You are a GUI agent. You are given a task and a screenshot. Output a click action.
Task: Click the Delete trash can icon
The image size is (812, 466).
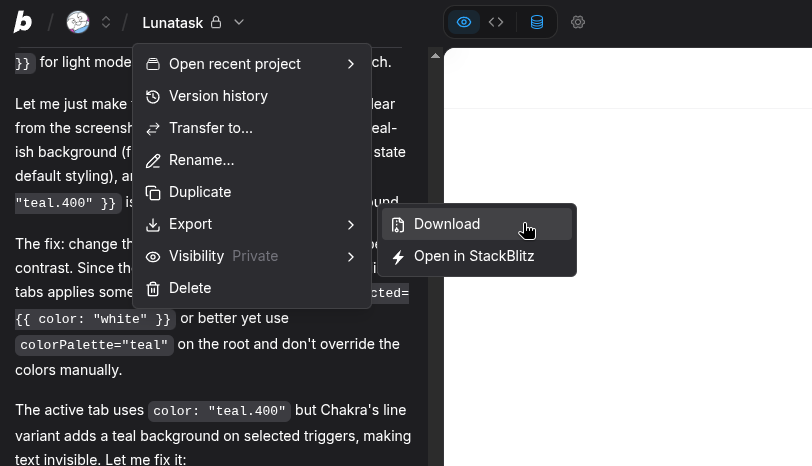pos(153,289)
